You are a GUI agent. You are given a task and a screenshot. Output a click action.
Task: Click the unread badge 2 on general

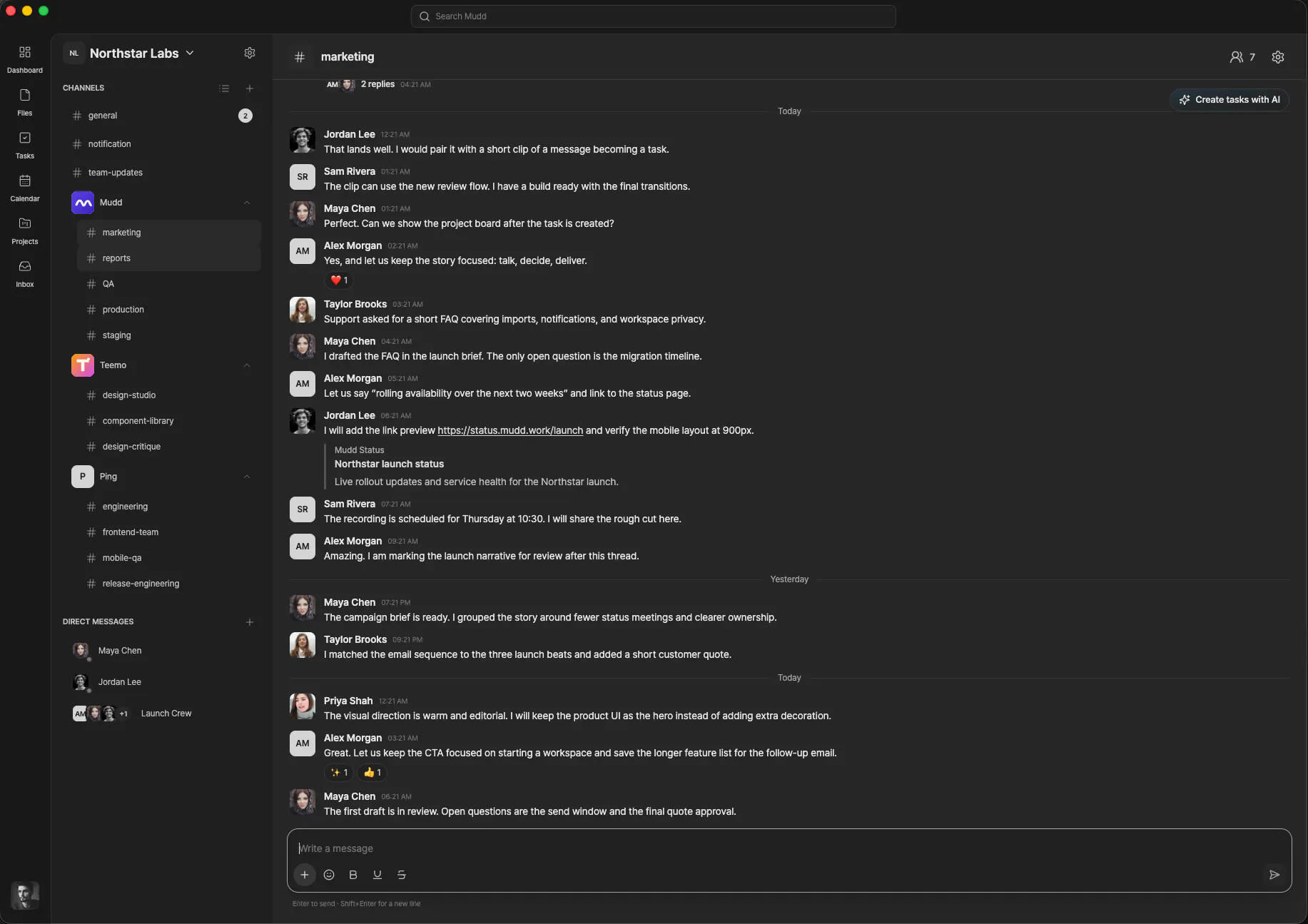click(x=245, y=116)
